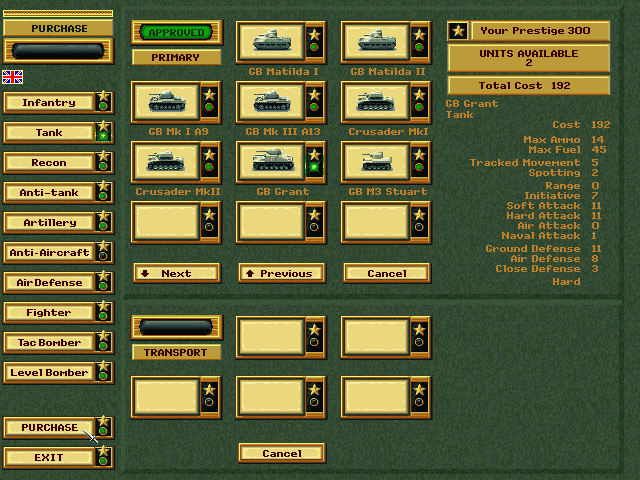Image resolution: width=640 pixels, height=480 pixels.
Task: Open the Artillery unit category
Action: (49, 223)
